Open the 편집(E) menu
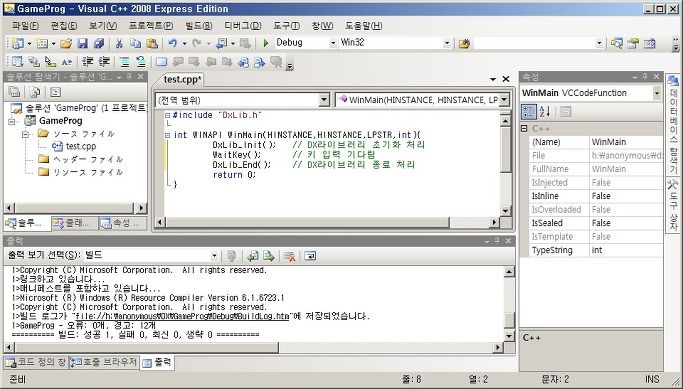This screenshot has height=389, width=683. (x=64, y=26)
